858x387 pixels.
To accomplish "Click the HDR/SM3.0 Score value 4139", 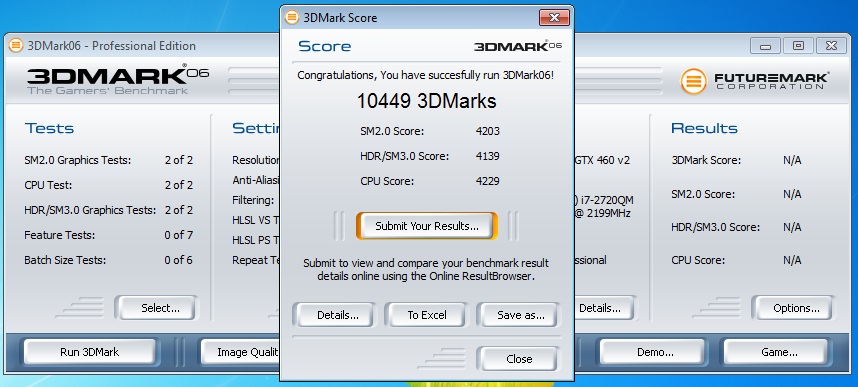I will pyautogui.click(x=488, y=156).
